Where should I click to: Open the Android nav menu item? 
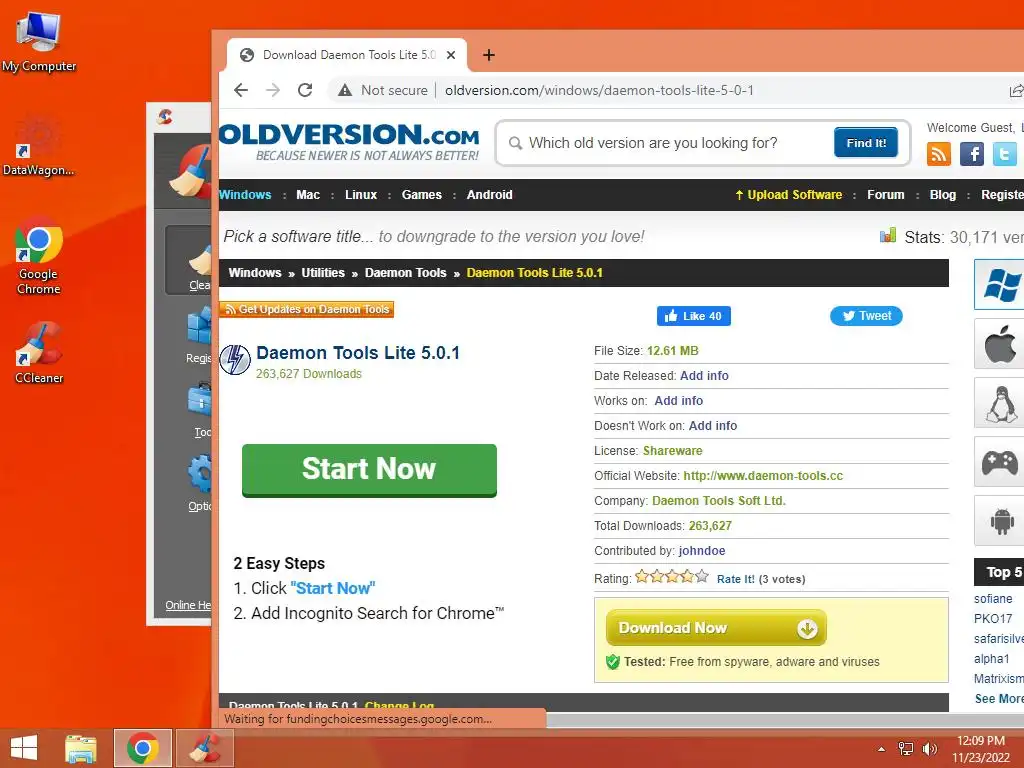click(490, 195)
